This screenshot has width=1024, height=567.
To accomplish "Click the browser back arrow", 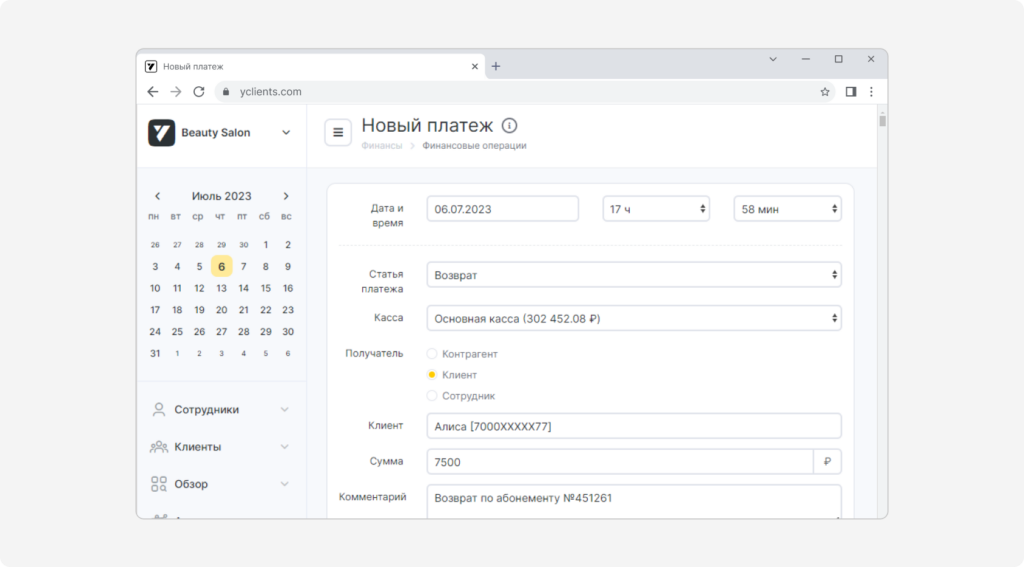I will (x=153, y=91).
